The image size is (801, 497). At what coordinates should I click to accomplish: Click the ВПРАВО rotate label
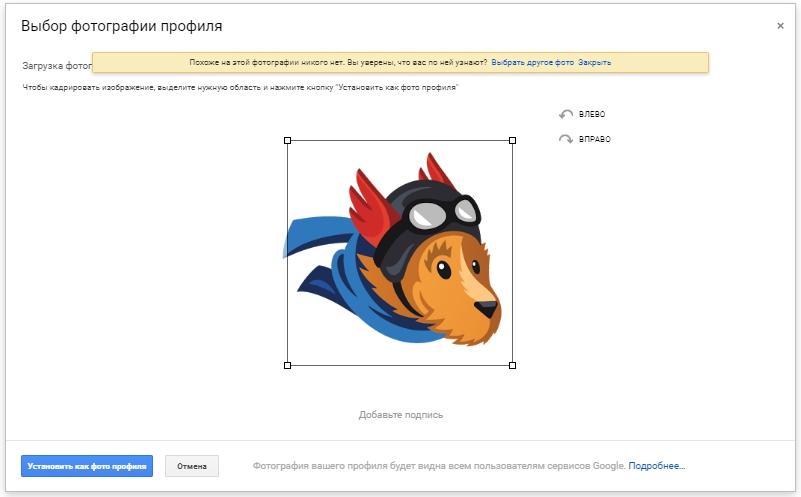coord(595,139)
